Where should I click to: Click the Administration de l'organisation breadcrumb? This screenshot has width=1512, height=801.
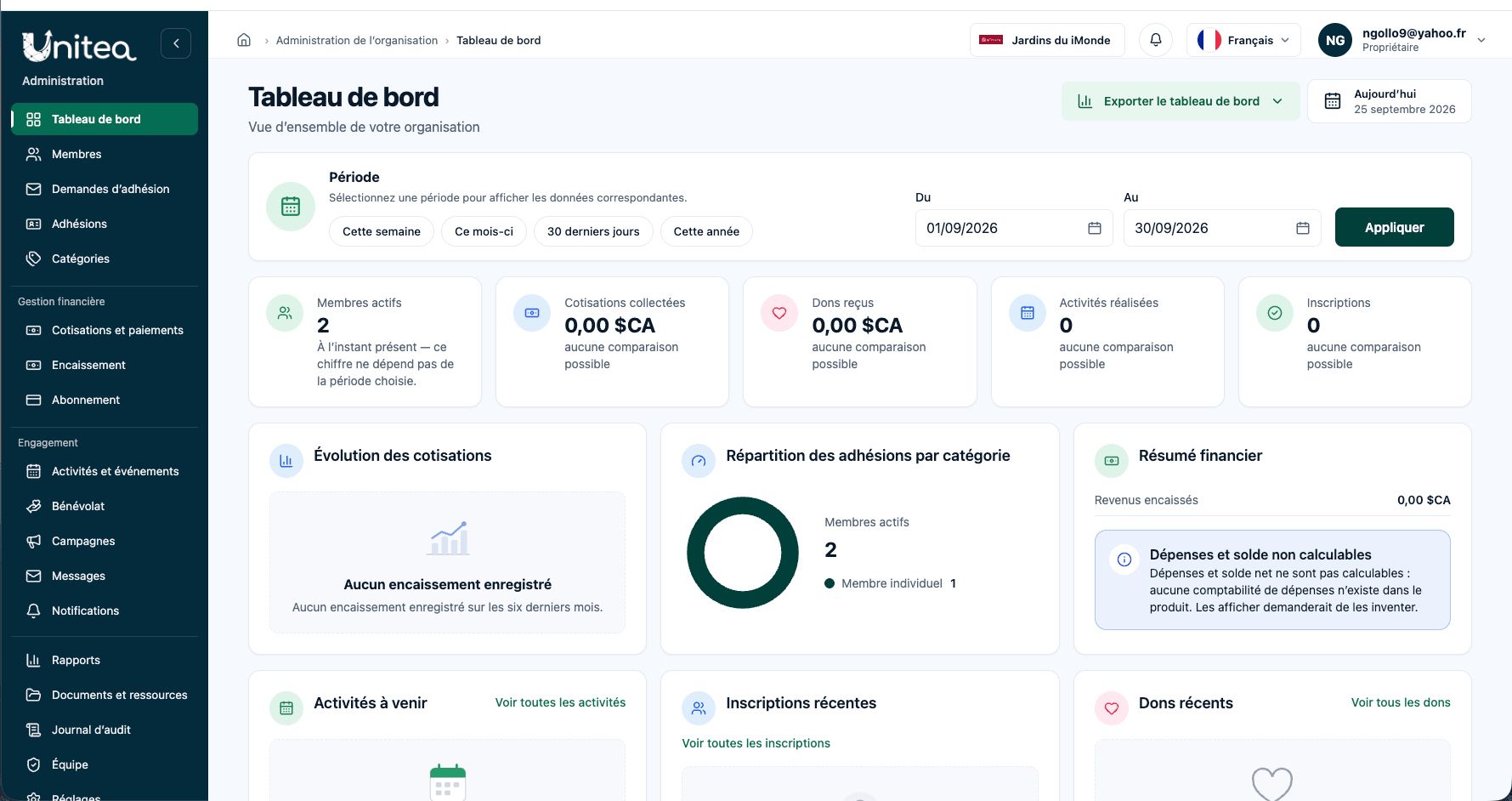(x=357, y=40)
